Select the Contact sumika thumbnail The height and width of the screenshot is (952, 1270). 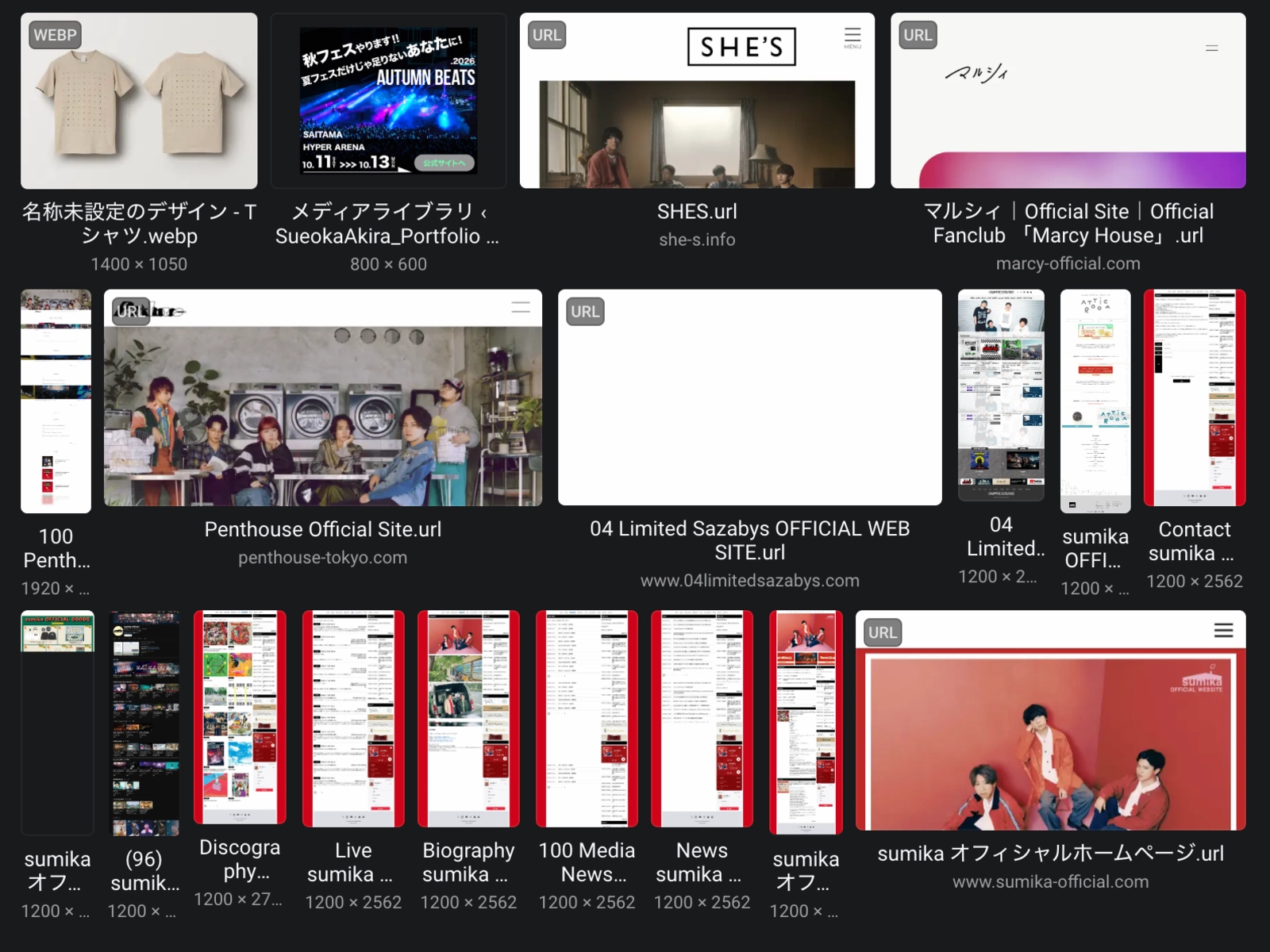[1194, 397]
